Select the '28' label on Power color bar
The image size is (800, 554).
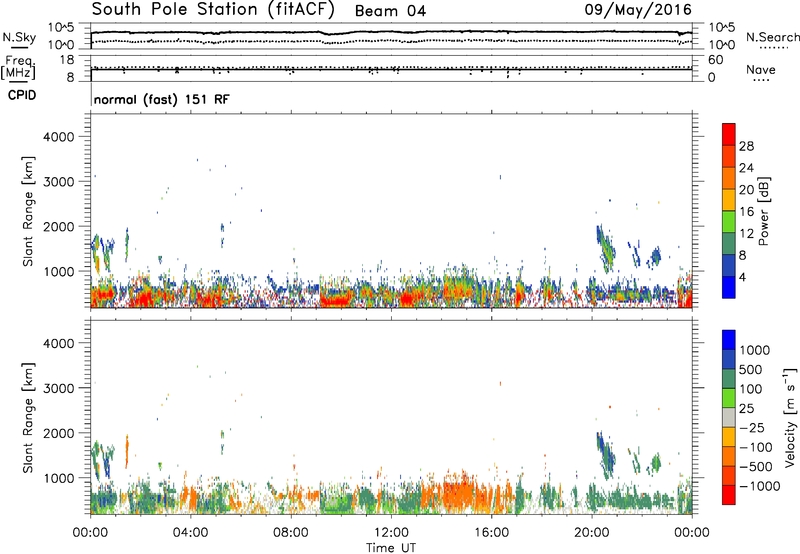(x=746, y=146)
